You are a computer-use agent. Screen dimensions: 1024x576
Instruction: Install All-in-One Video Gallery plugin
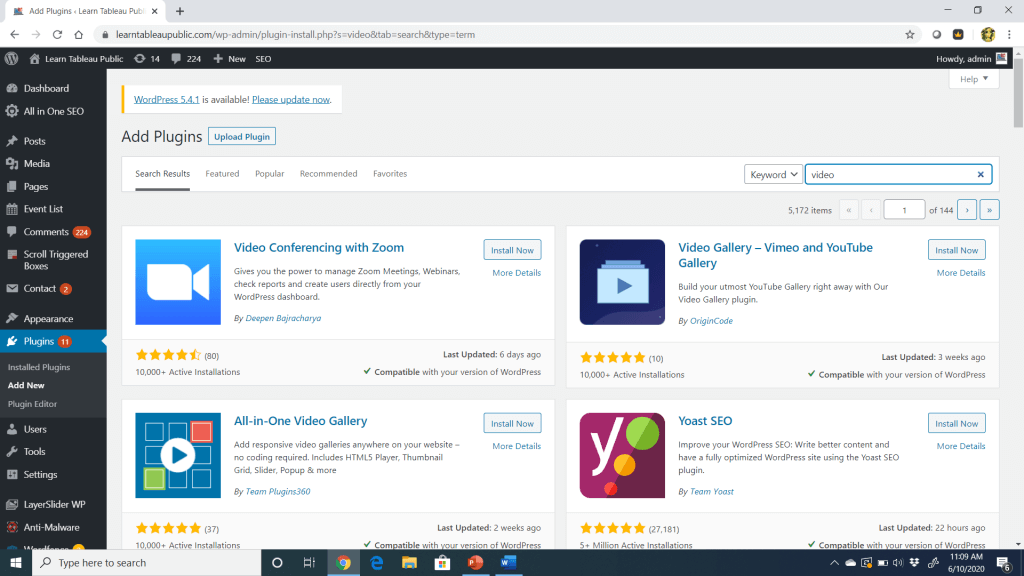(x=512, y=423)
